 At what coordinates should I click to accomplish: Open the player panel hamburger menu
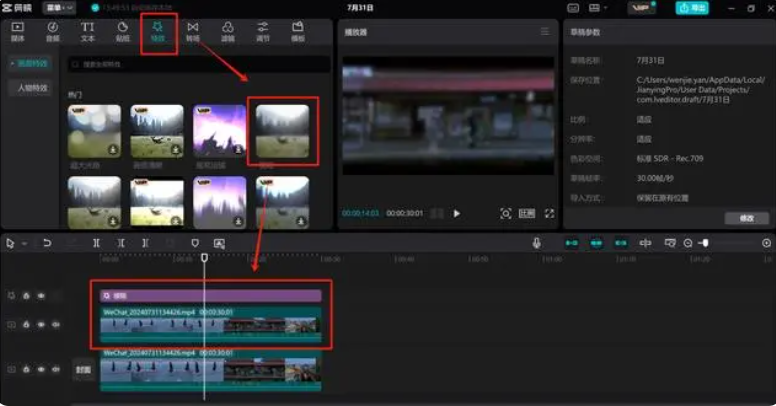(x=545, y=32)
